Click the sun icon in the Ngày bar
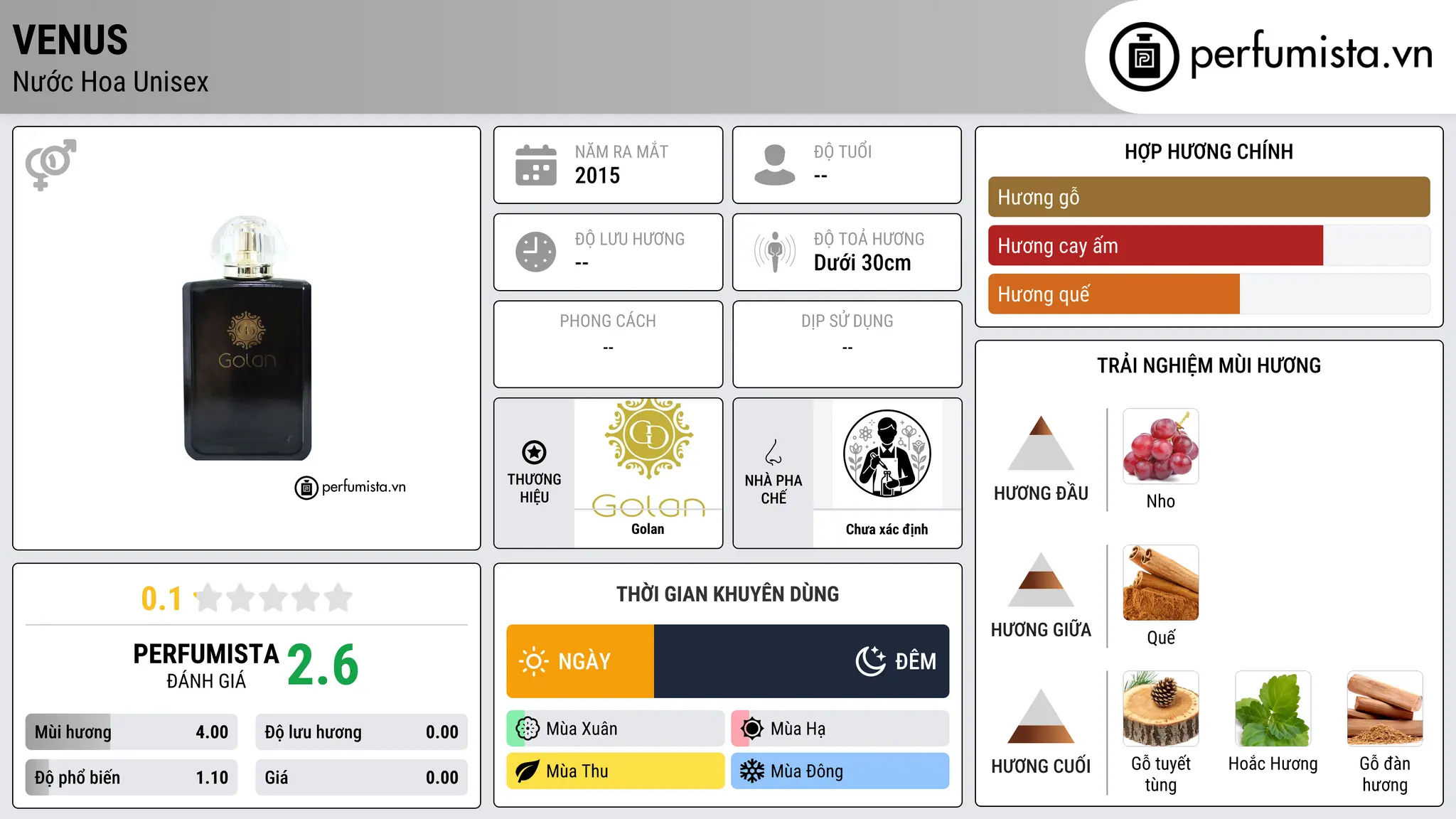Viewport: 1456px width, 819px height. coord(533,661)
